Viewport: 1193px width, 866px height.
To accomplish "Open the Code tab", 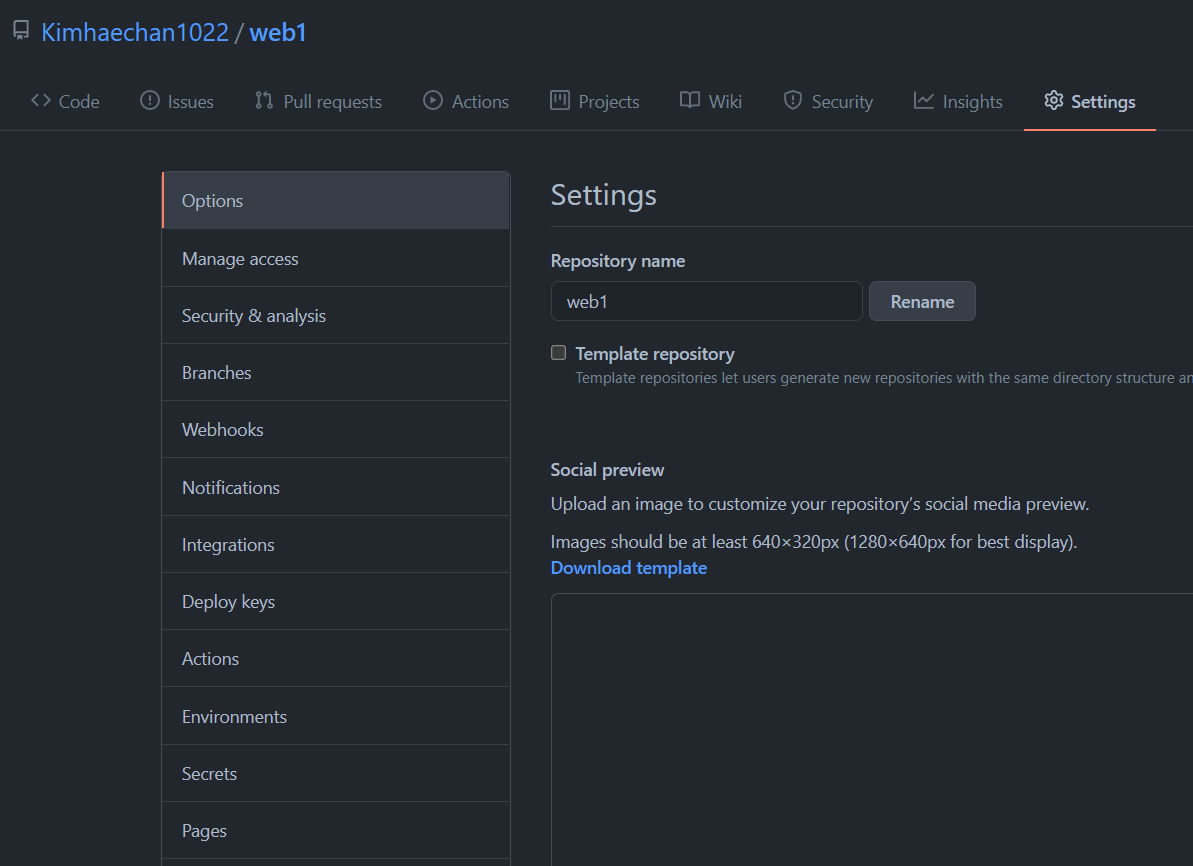I will click(65, 101).
